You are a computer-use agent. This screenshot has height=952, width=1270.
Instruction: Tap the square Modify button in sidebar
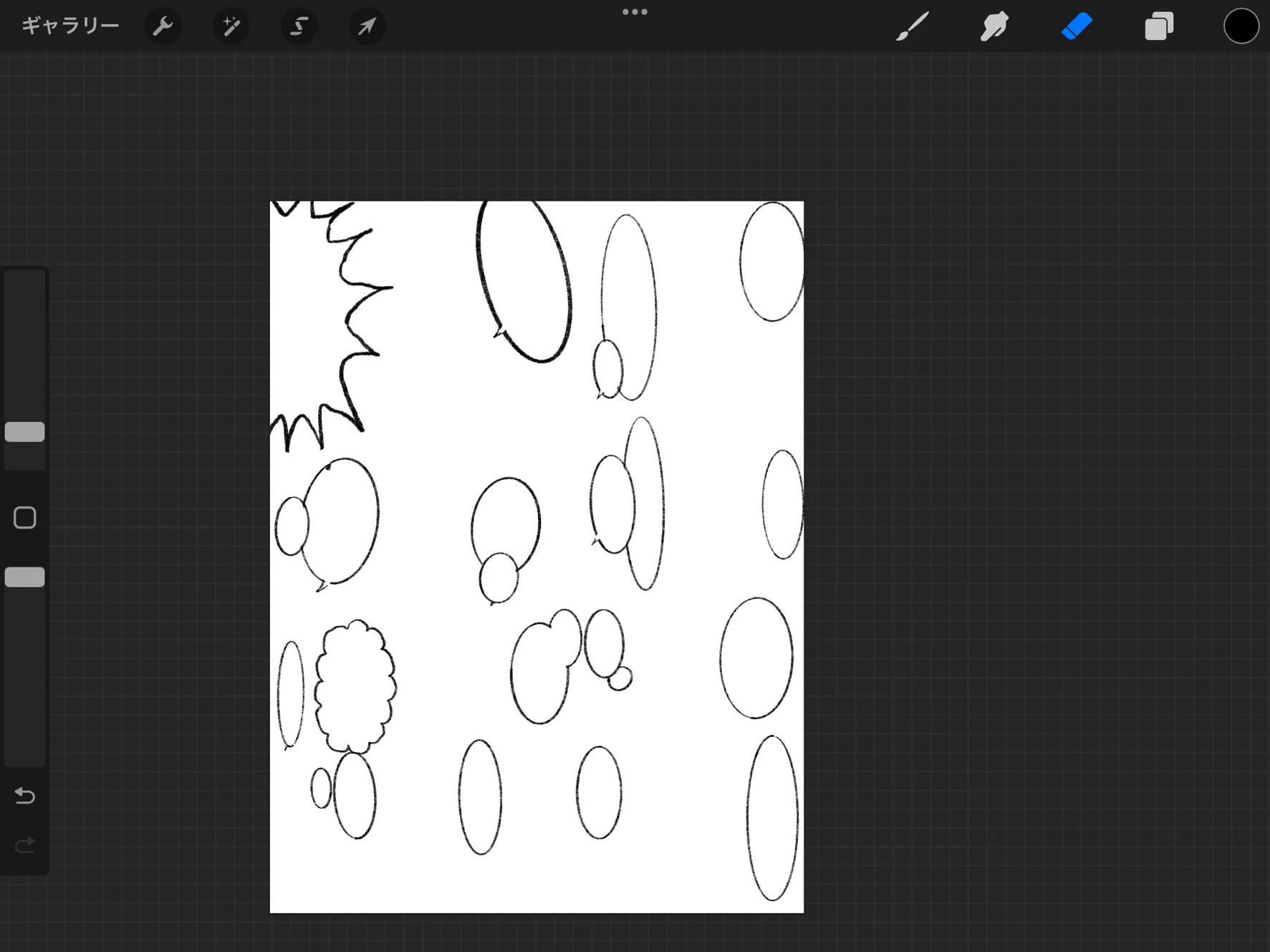(x=25, y=518)
